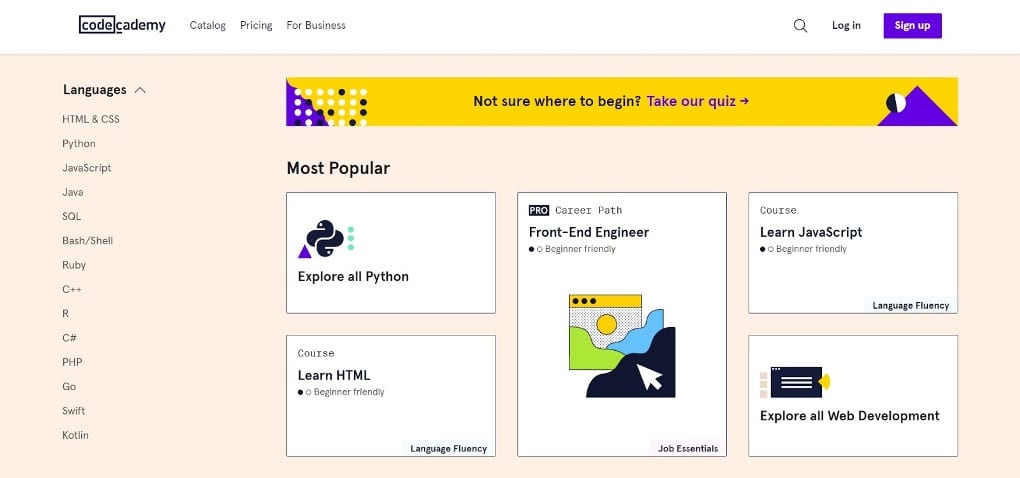
Task: Click the Sign up button
Action: point(912,25)
